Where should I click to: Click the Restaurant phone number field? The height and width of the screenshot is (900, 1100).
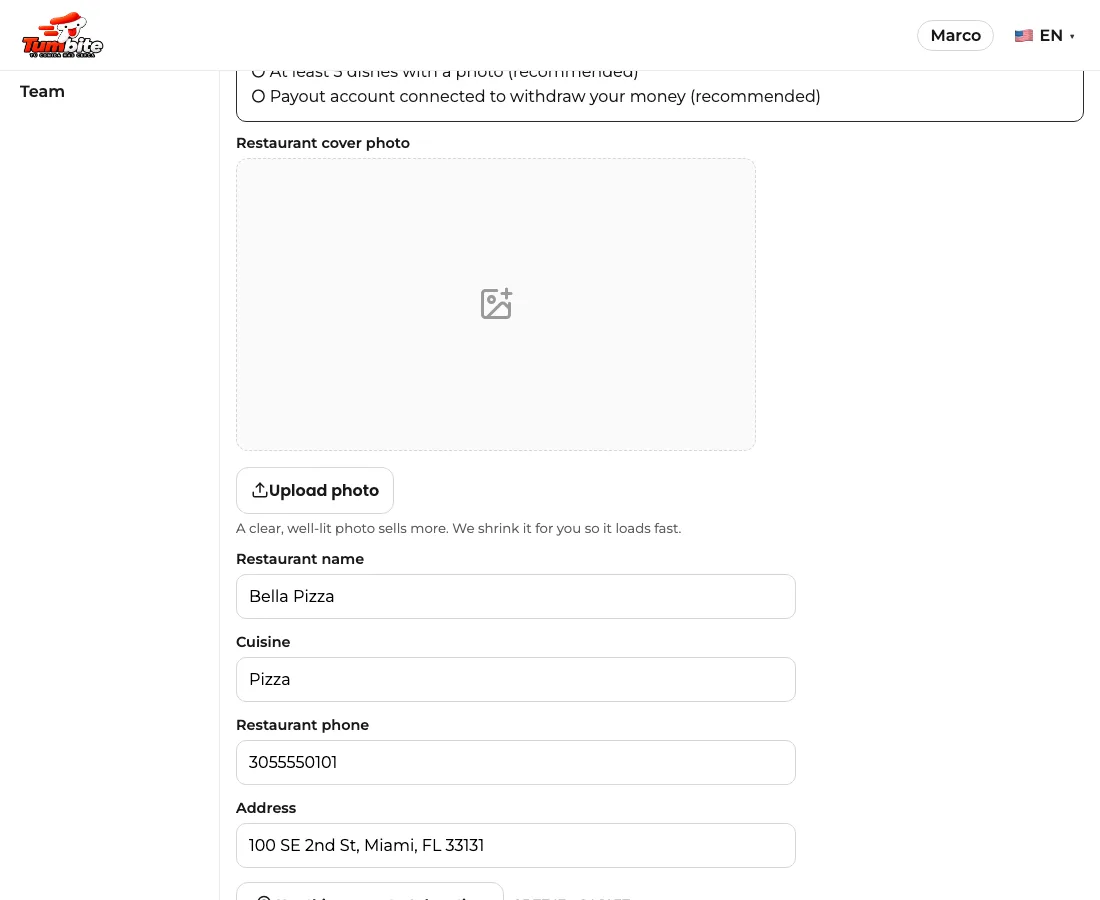[516, 763]
